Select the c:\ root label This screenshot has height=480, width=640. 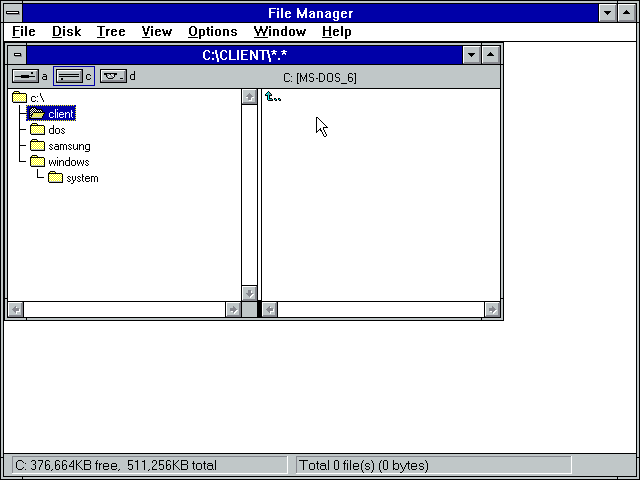[37, 98]
